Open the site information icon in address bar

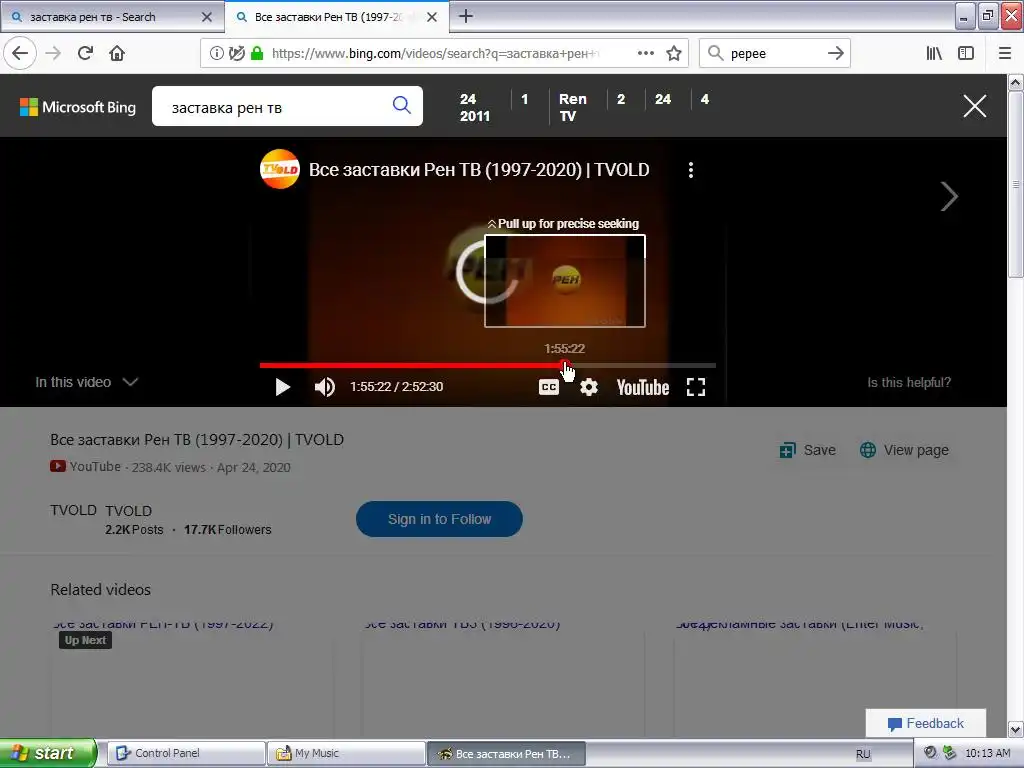216,53
